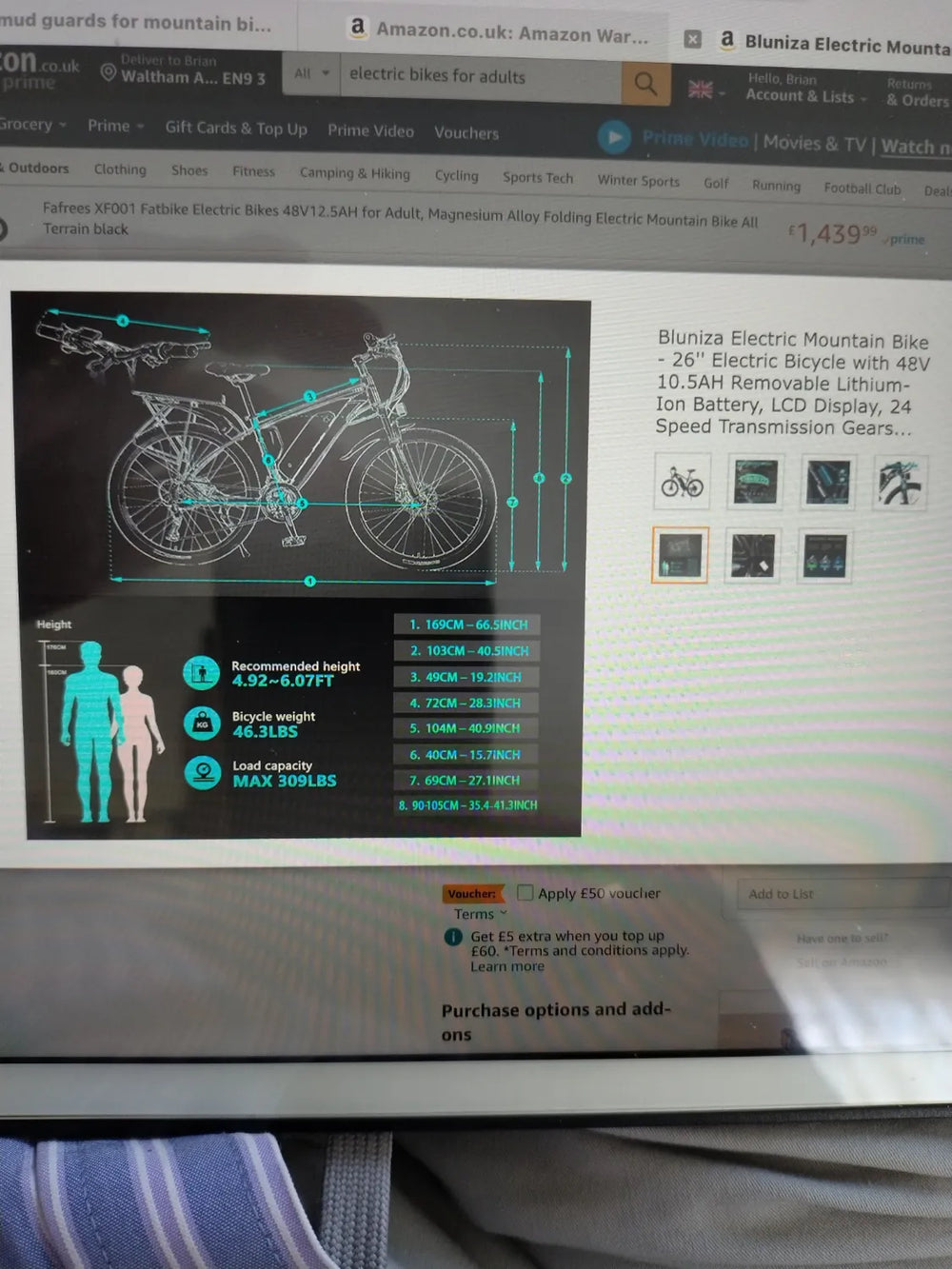This screenshot has width=952, height=1269.
Task: Click the main bike dimensions image
Action: coord(300,566)
